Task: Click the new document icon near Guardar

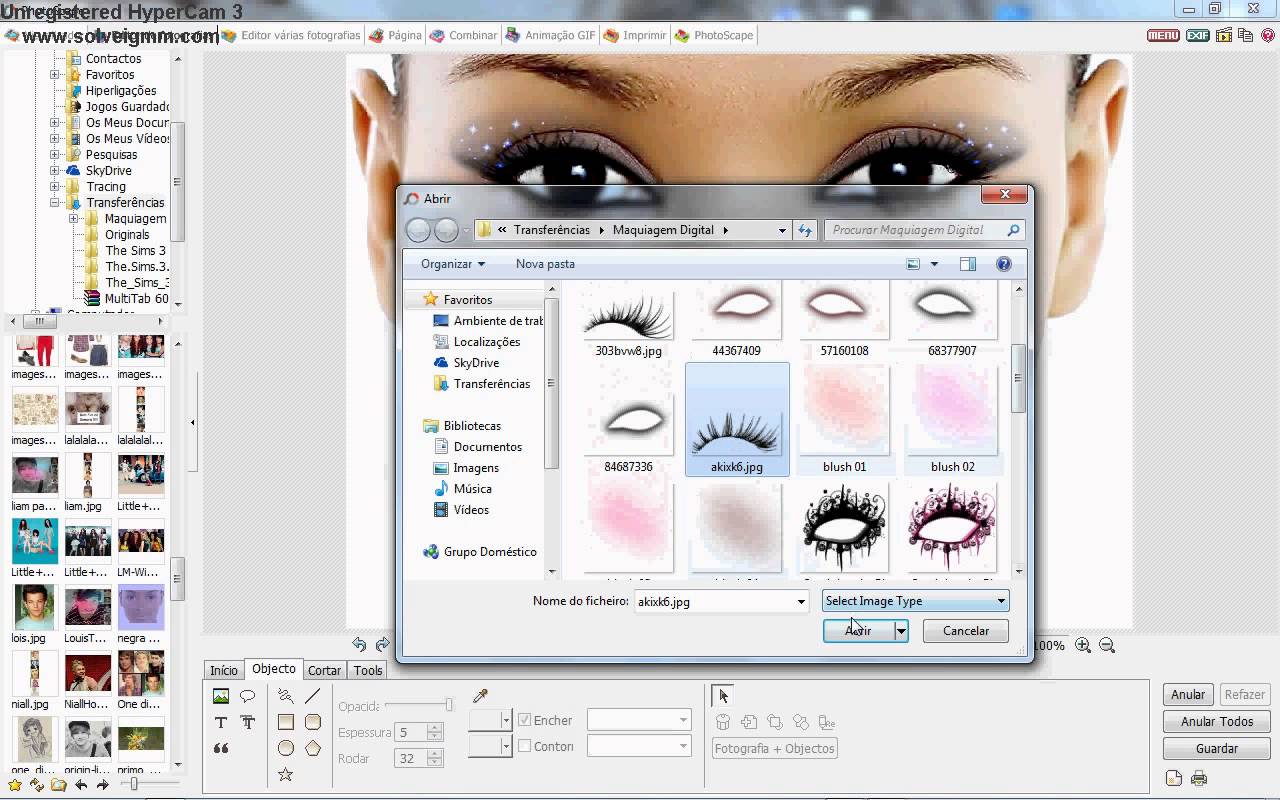Action: [1174, 779]
